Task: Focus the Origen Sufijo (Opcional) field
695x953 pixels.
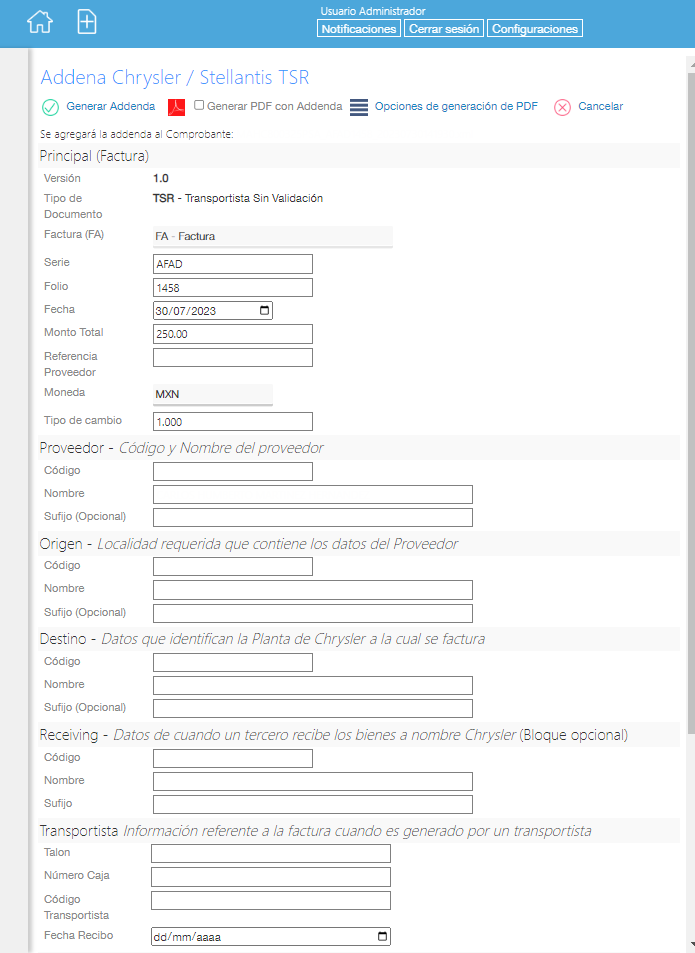Action: (313, 613)
